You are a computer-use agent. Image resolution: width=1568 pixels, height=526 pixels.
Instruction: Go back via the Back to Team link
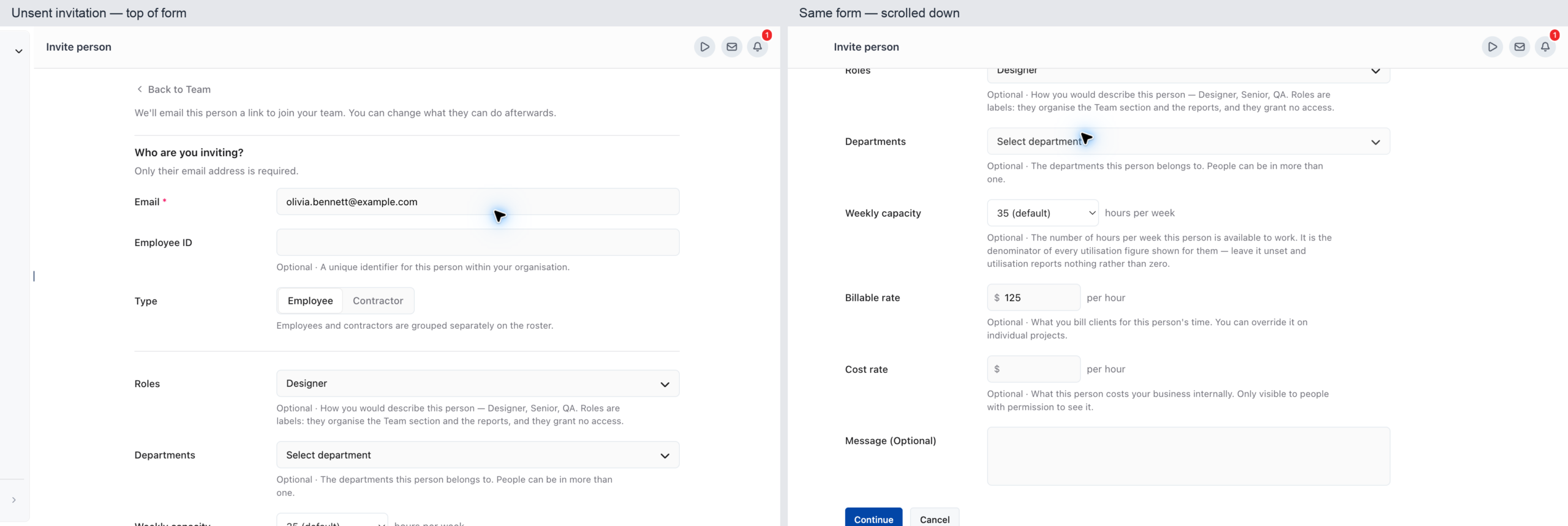tap(173, 89)
